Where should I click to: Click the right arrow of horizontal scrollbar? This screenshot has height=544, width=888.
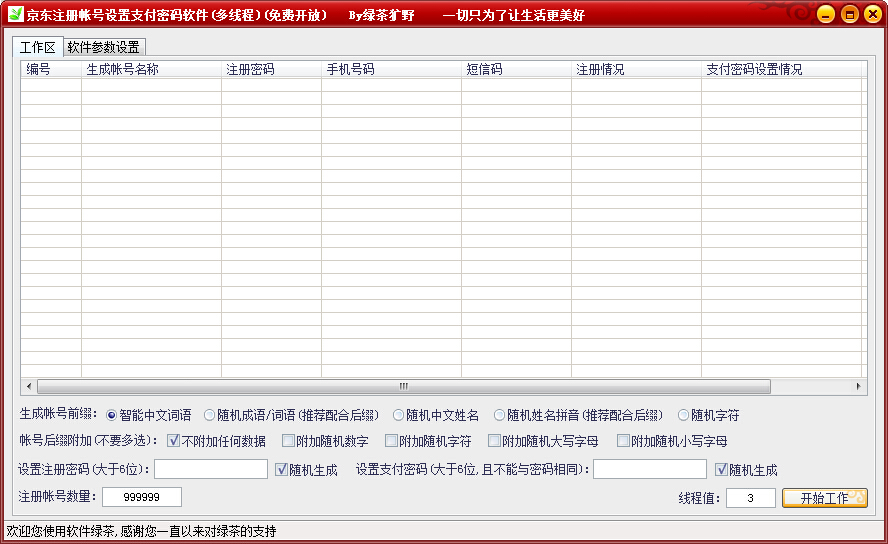tap(858, 386)
